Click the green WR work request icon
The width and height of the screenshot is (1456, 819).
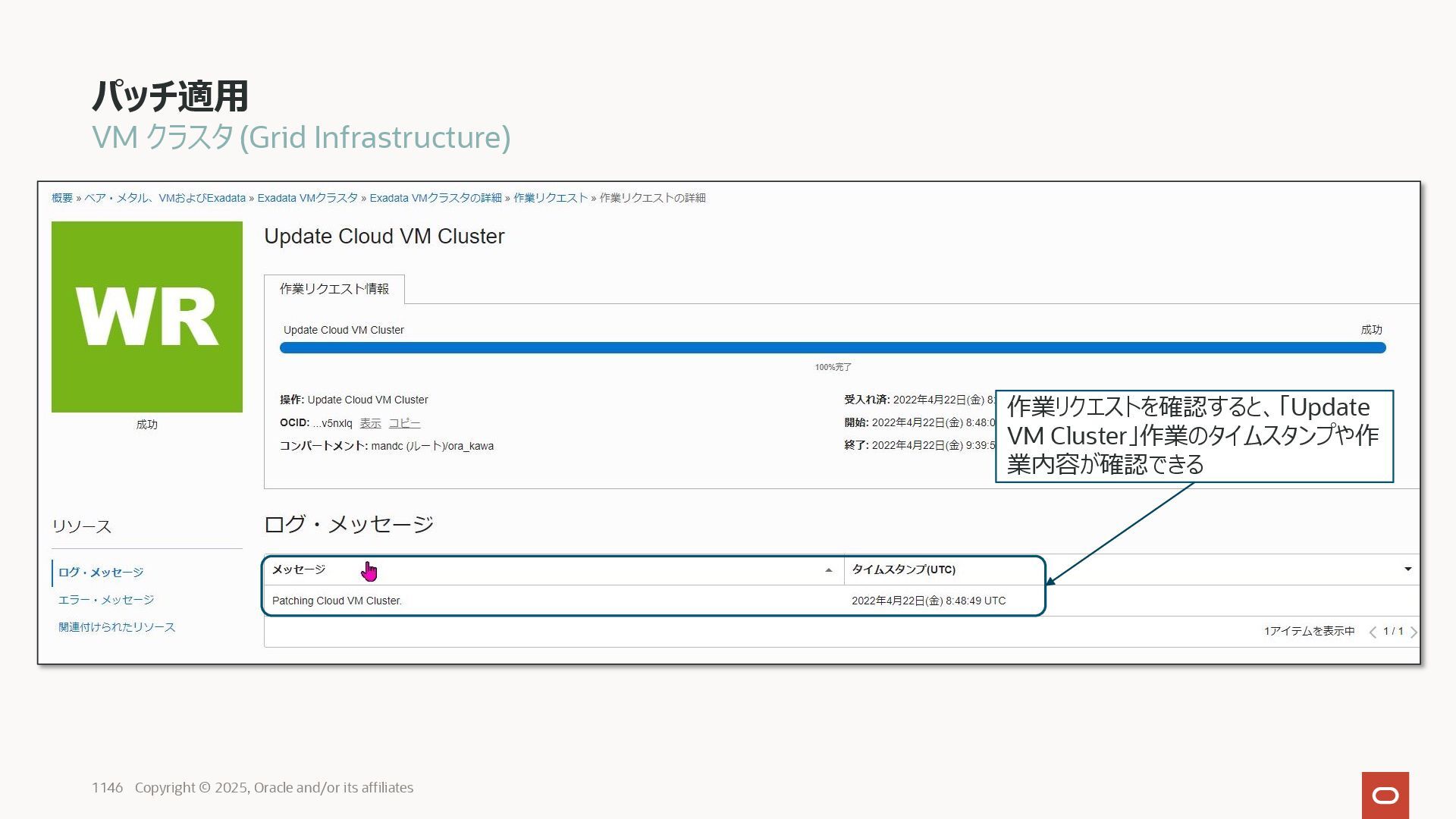tap(146, 316)
